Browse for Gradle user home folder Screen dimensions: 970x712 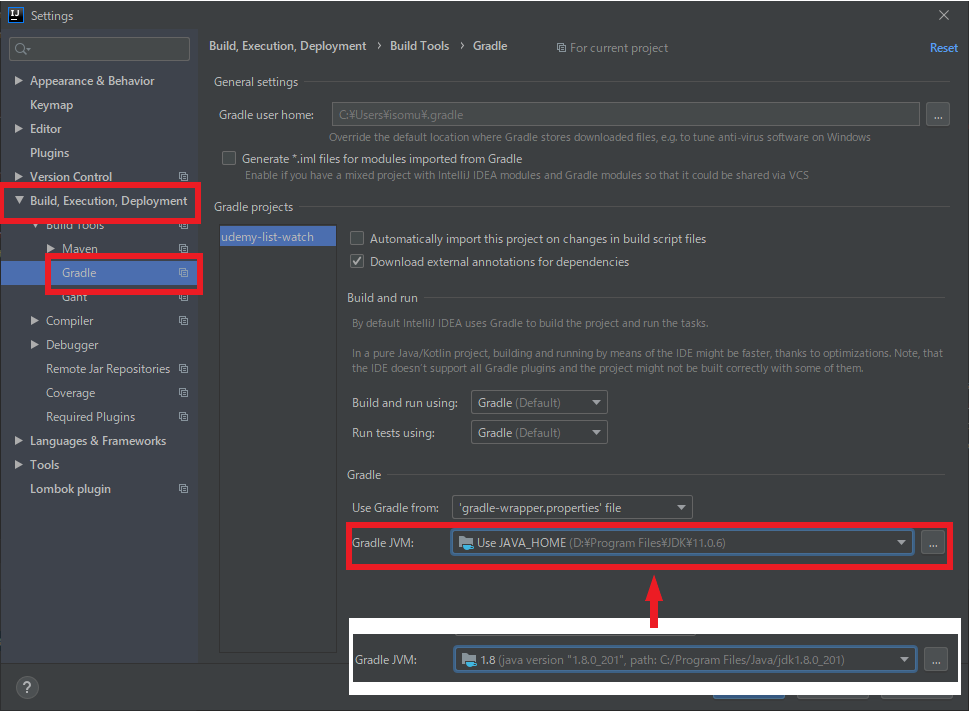[938, 114]
